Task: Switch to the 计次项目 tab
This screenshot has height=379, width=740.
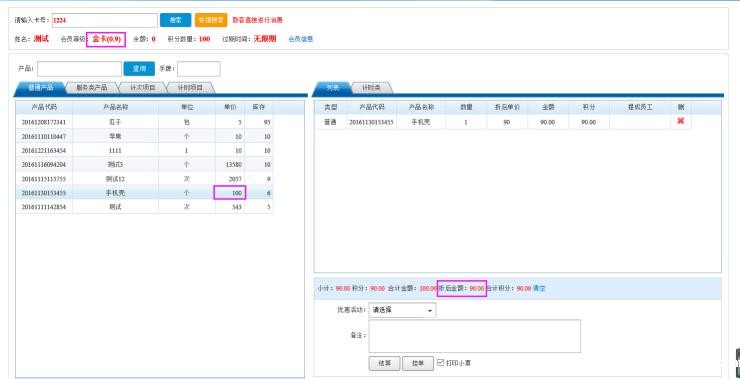Action: click(x=143, y=88)
